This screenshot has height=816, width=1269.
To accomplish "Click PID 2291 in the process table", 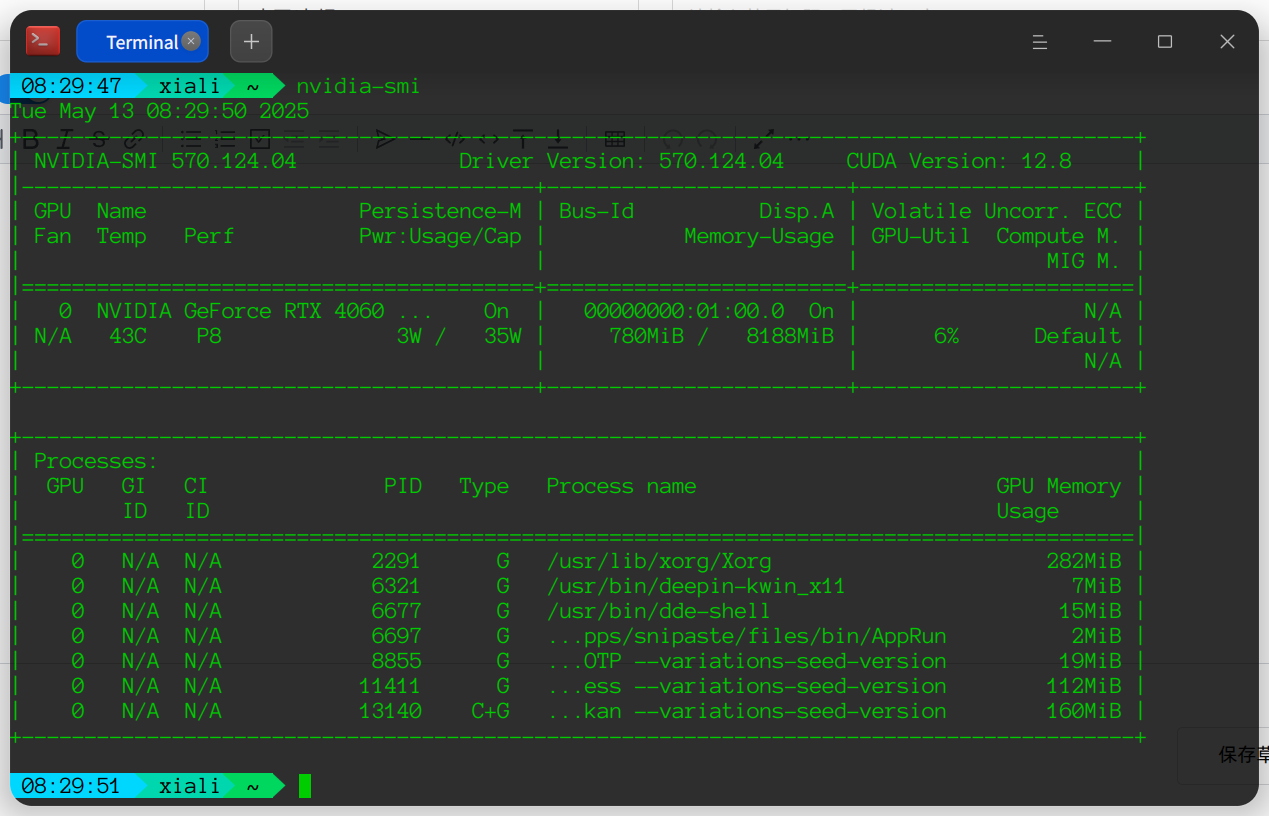I will pyautogui.click(x=396, y=561).
